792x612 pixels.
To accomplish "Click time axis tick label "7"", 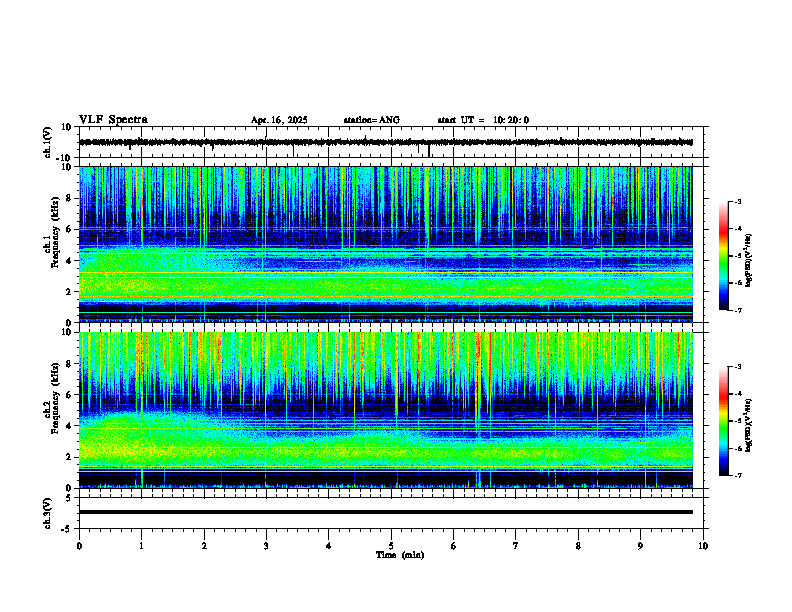I will click(x=516, y=546).
